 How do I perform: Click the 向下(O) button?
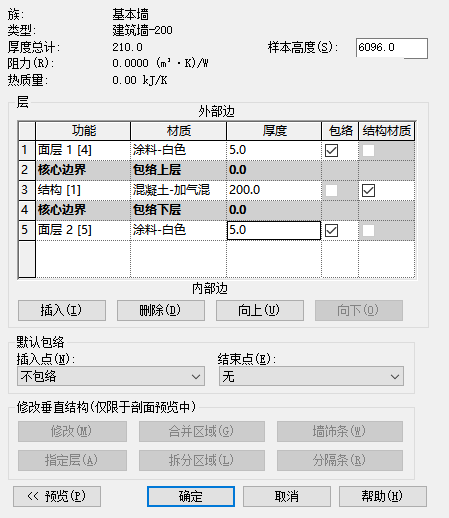tap(359, 310)
